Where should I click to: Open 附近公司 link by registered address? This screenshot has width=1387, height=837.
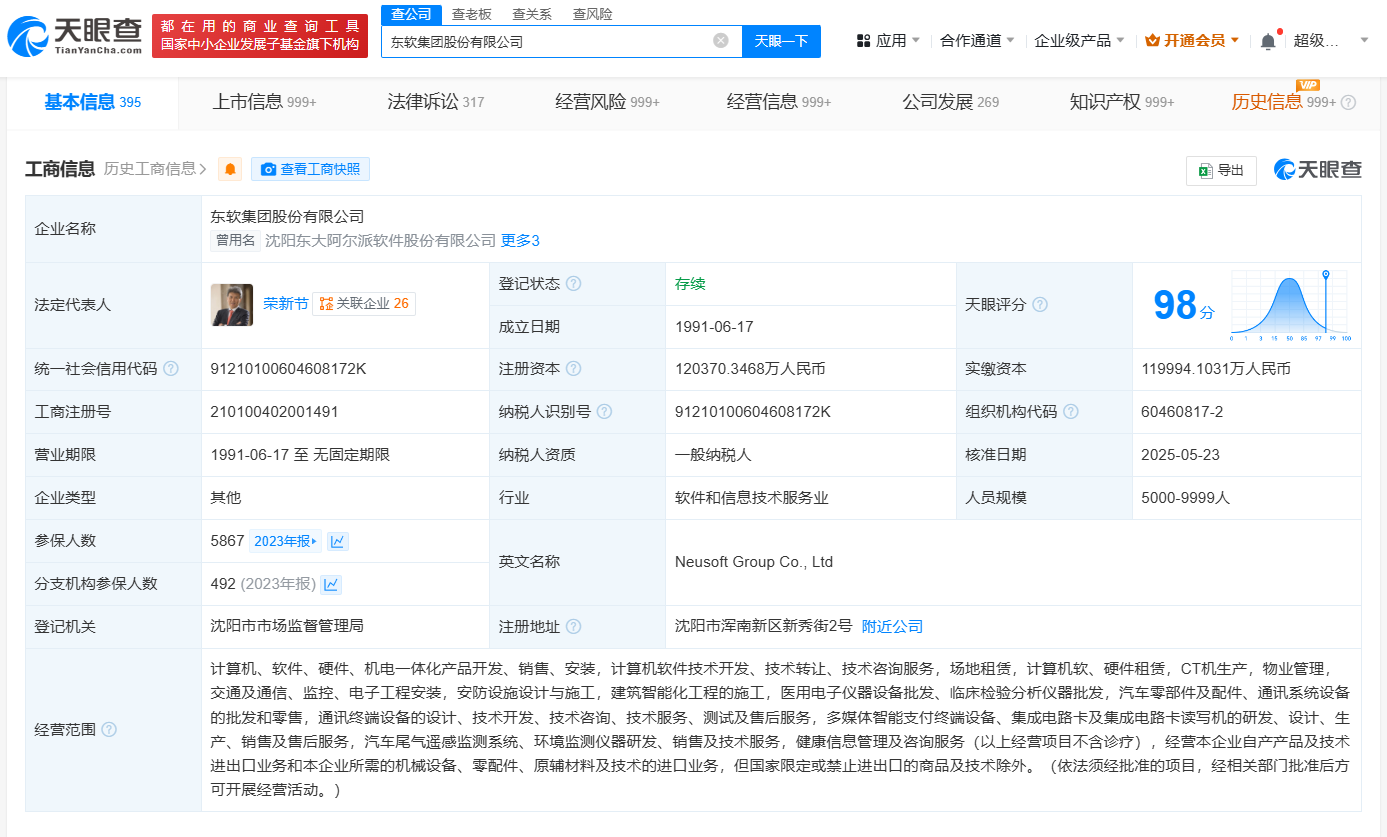pyautogui.click(x=892, y=627)
